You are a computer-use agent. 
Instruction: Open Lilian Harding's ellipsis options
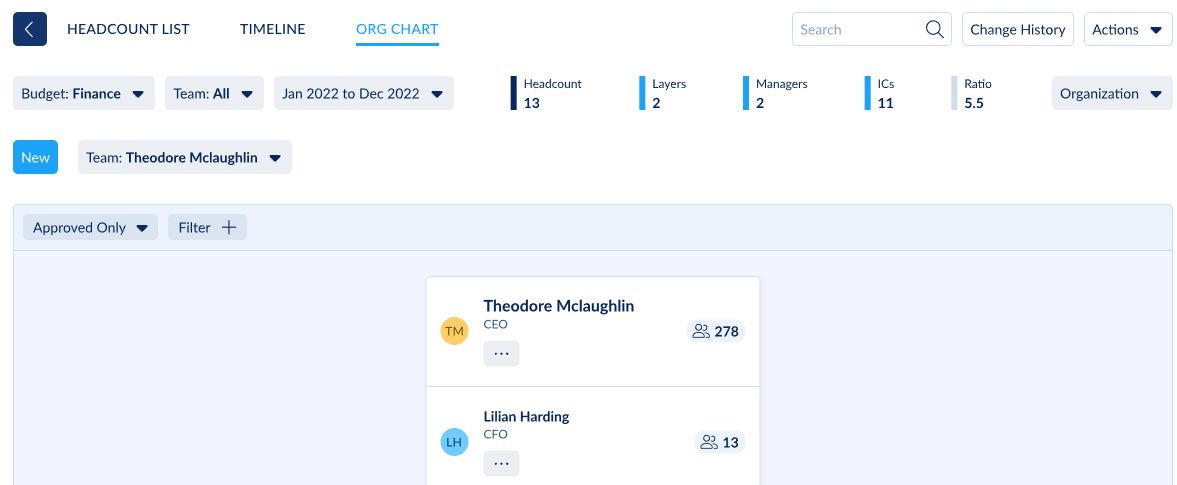[501, 464]
